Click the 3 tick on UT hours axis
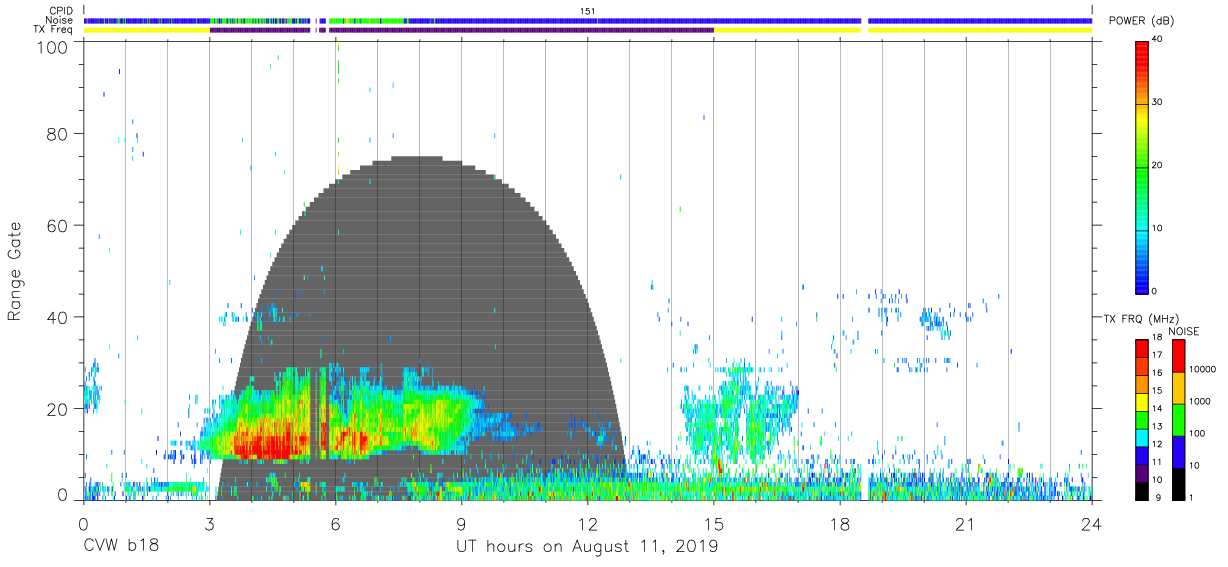1228x567 pixels. point(210,523)
